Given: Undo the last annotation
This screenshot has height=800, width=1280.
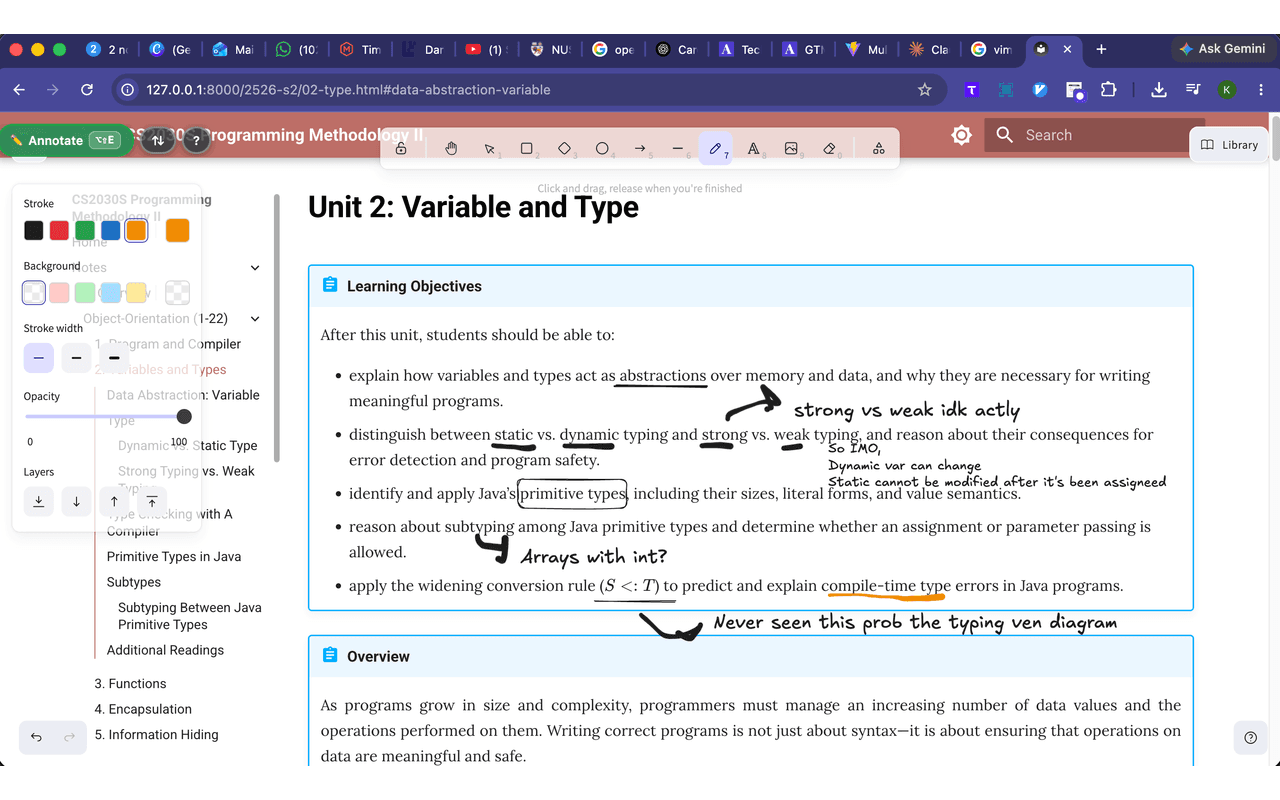Looking at the screenshot, I should coord(36,737).
